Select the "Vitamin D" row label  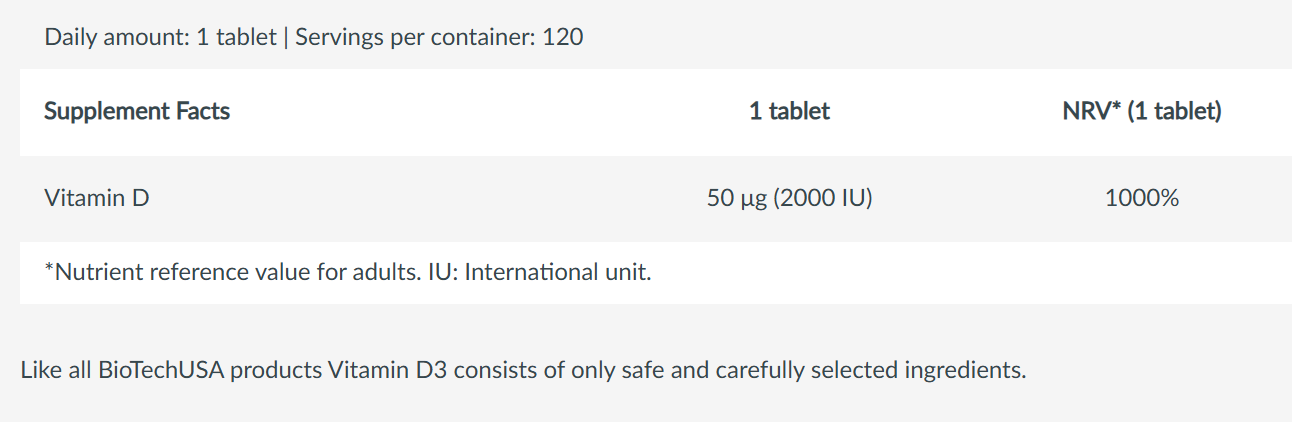[x=97, y=198]
